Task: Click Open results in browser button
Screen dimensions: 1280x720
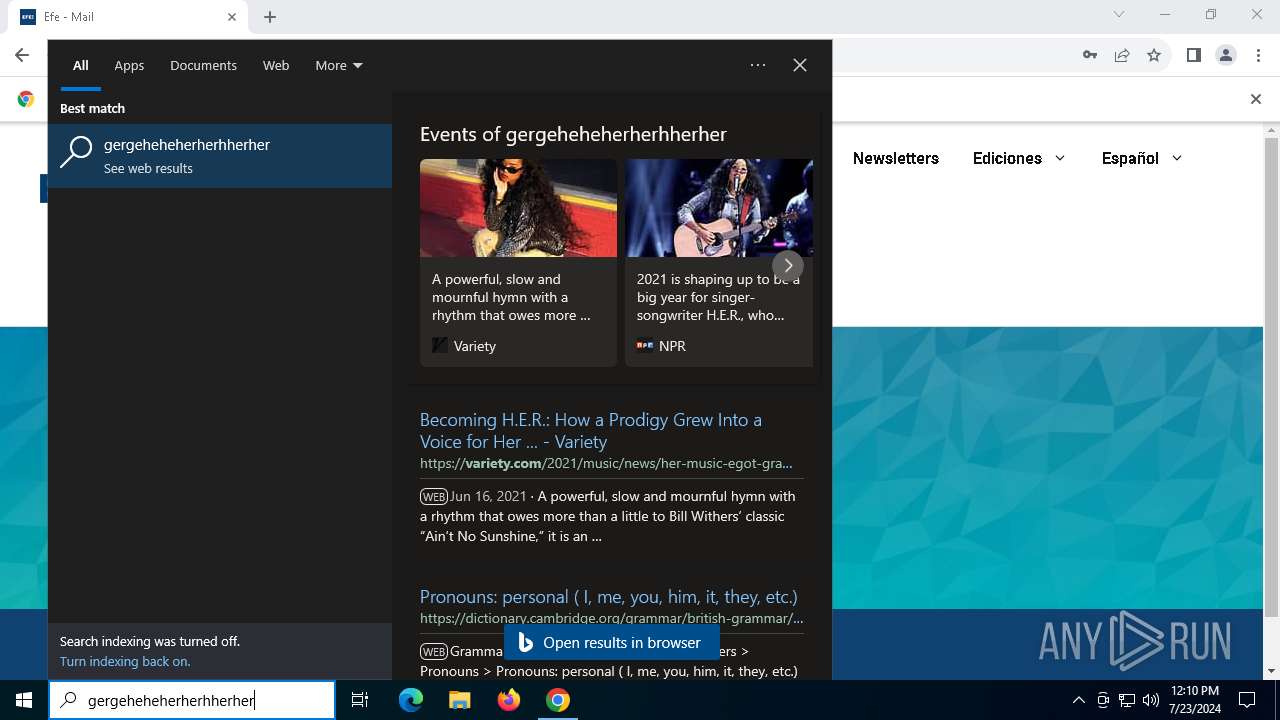Action: coord(611,643)
